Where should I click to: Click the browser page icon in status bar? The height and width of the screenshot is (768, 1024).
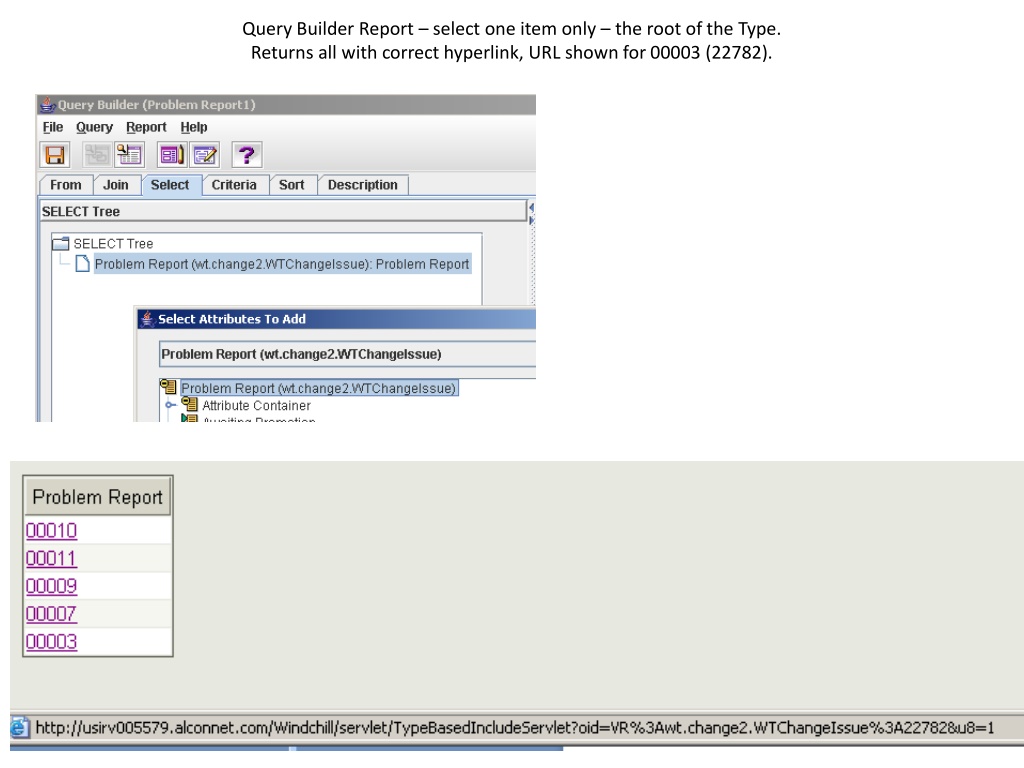pyautogui.click(x=20, y=727)
